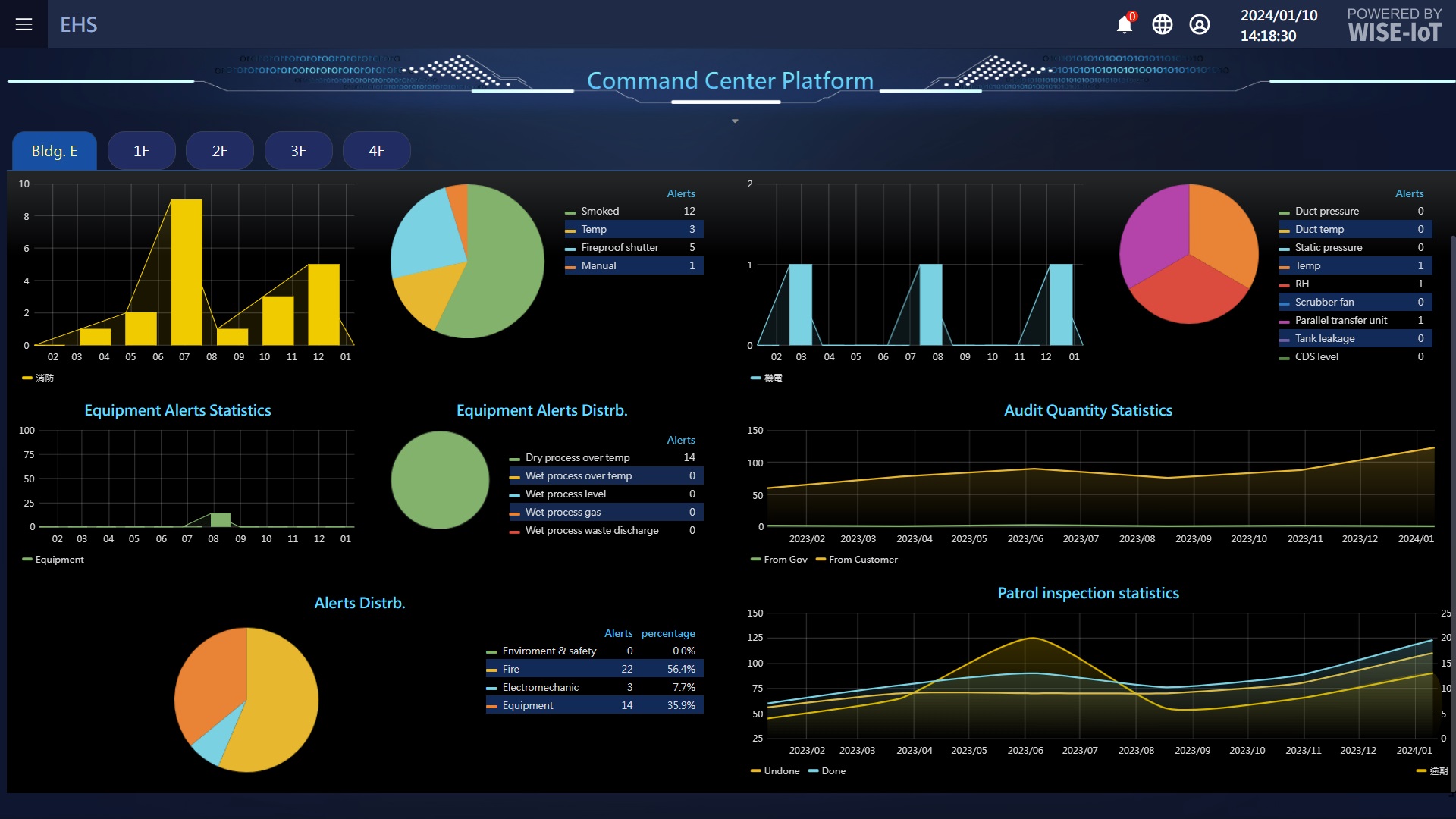
Task: Expand the 4F floor details
Action: pos(377,150)
